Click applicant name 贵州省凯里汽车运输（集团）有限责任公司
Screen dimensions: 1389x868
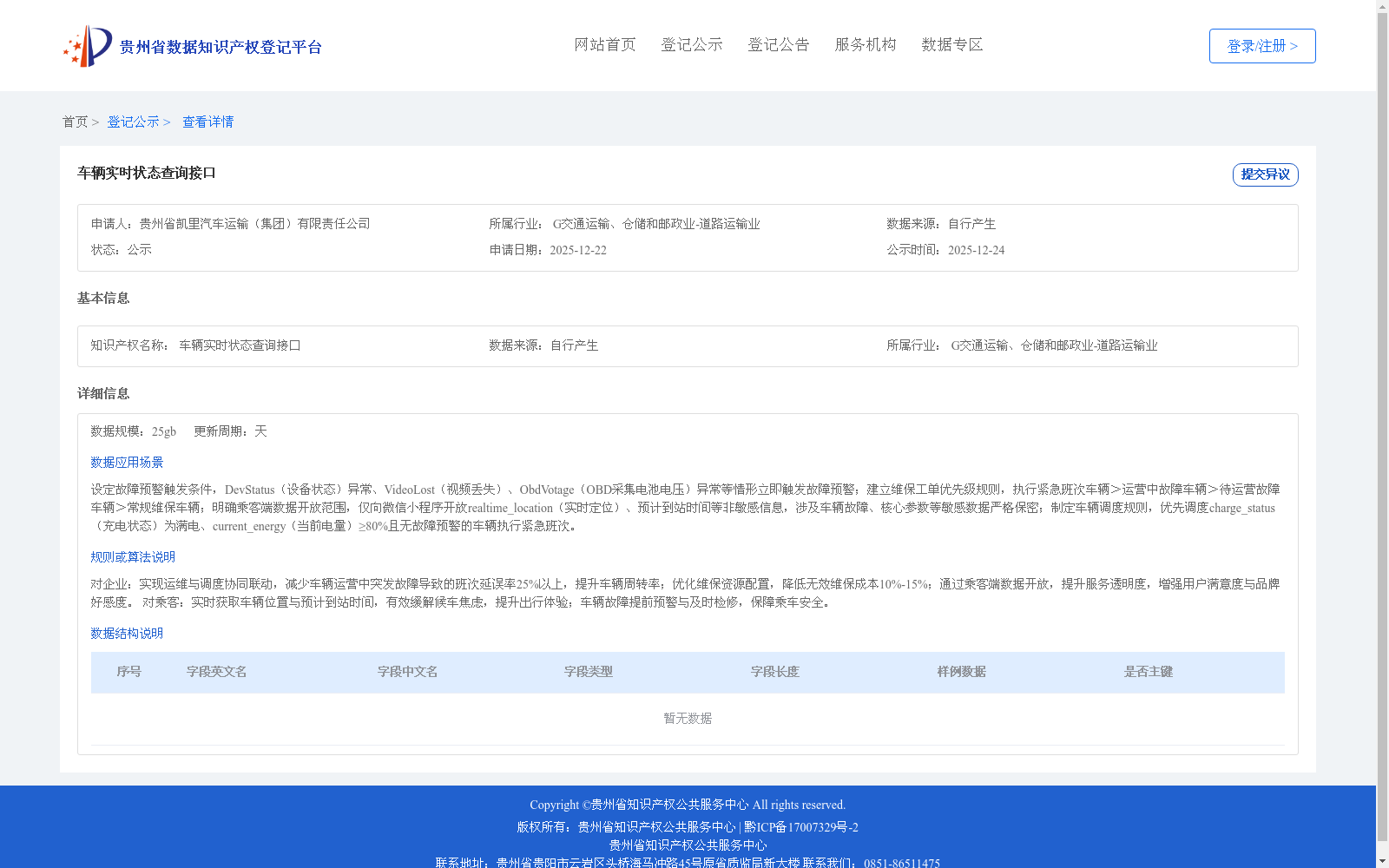pyautogui.click(x=255, y=224)
